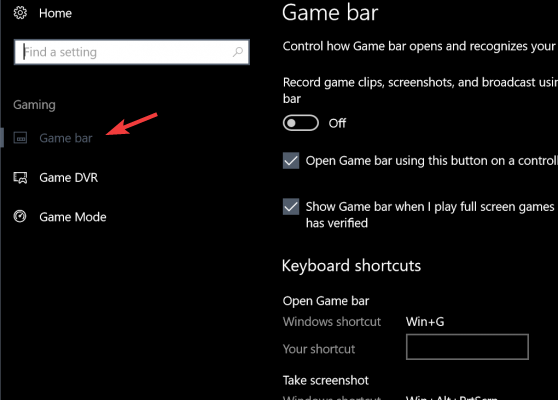Uncheck Show Game bar in full screen games
The height and width of the screenshot is (400, 558).
coord(291,207)
